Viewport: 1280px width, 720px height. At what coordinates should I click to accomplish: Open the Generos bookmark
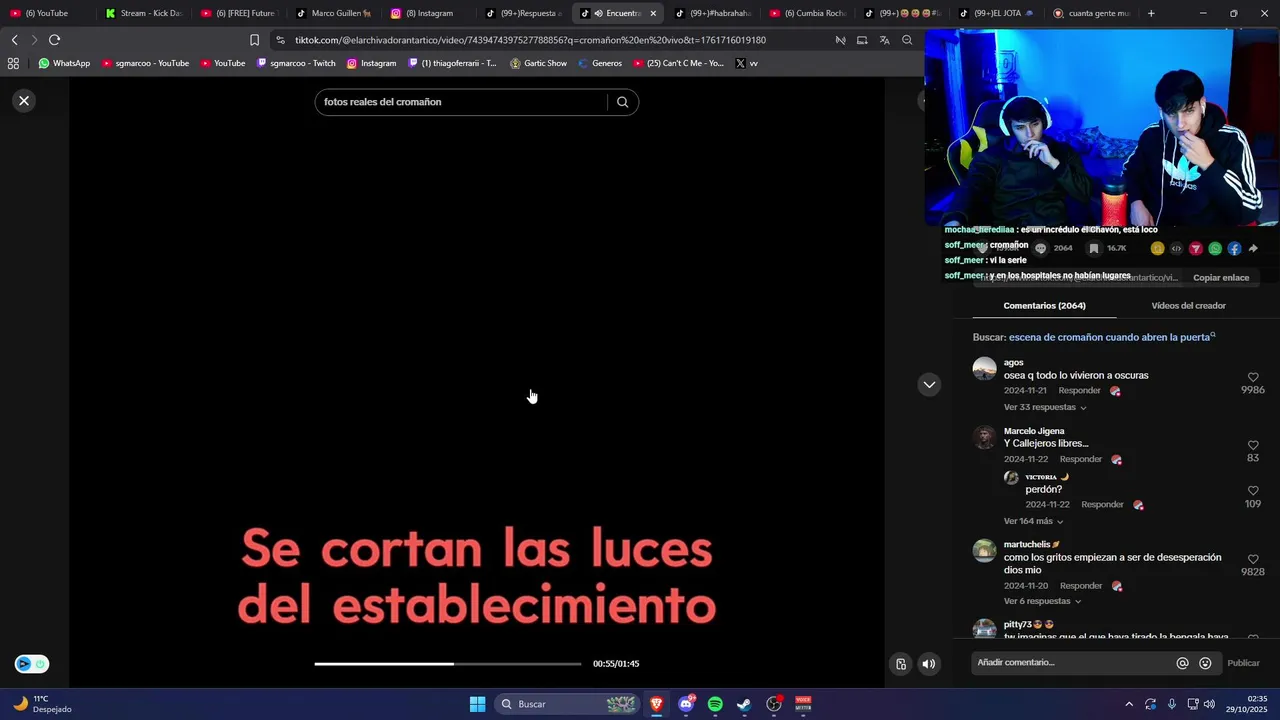(x=600, y=63)
